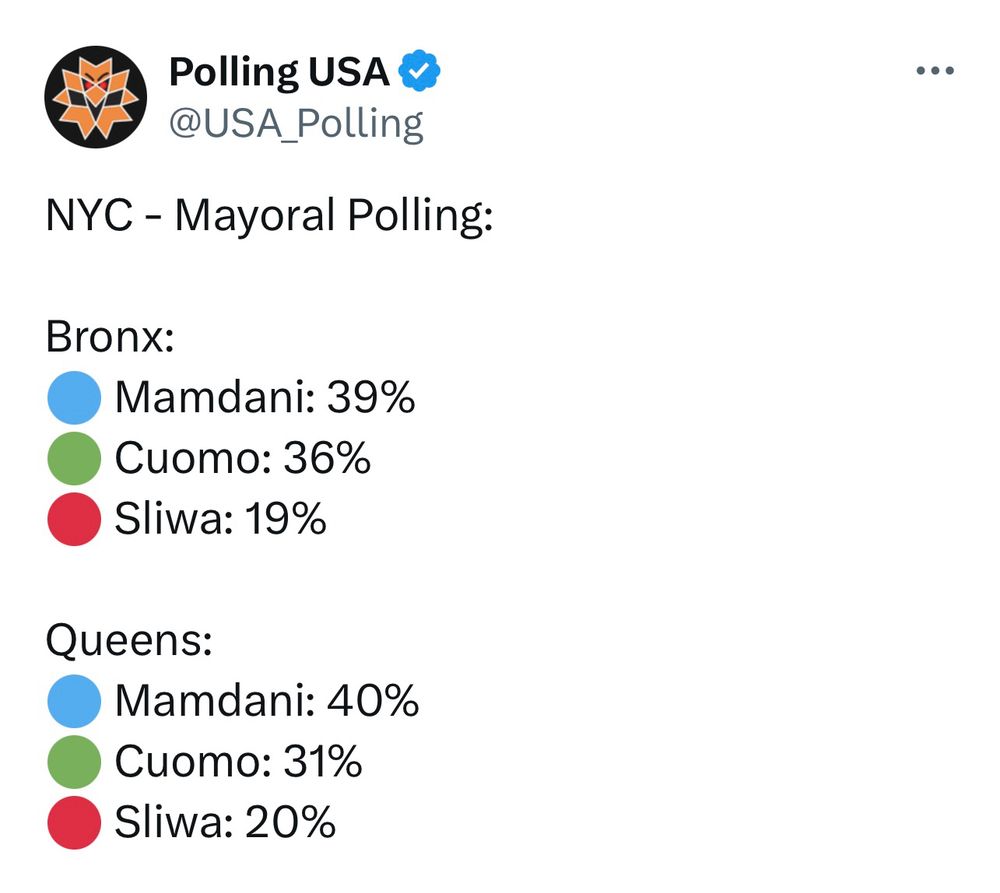Click blue circle next to Queens Mamdani
Viewport: 1000px width, 893px height.
pyautogui.click(x=74, y=701)
